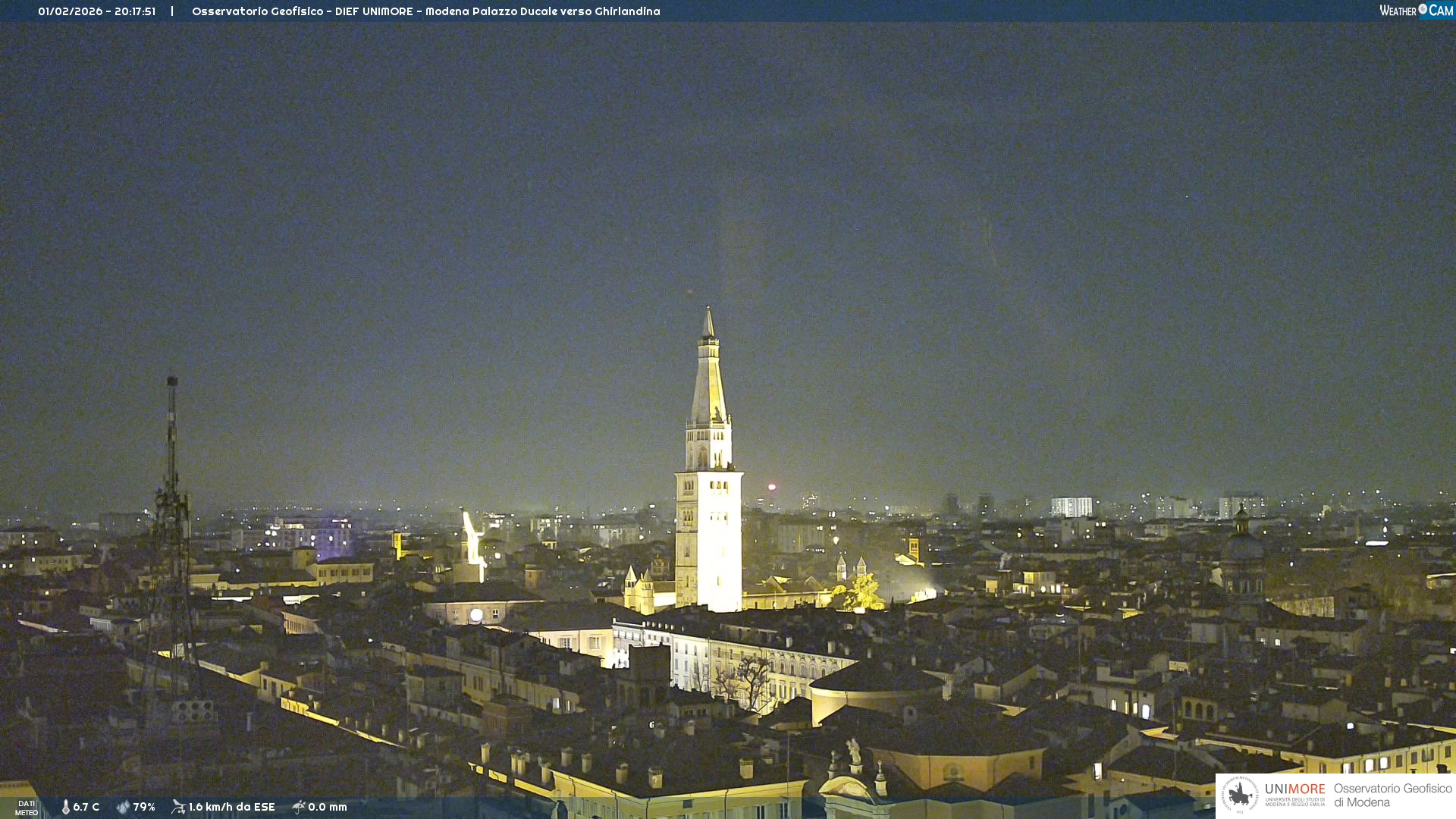This screenshot has width=1456, height=819.
Task: Click the WeatherCam logo in top corner
Action: 1416,10
